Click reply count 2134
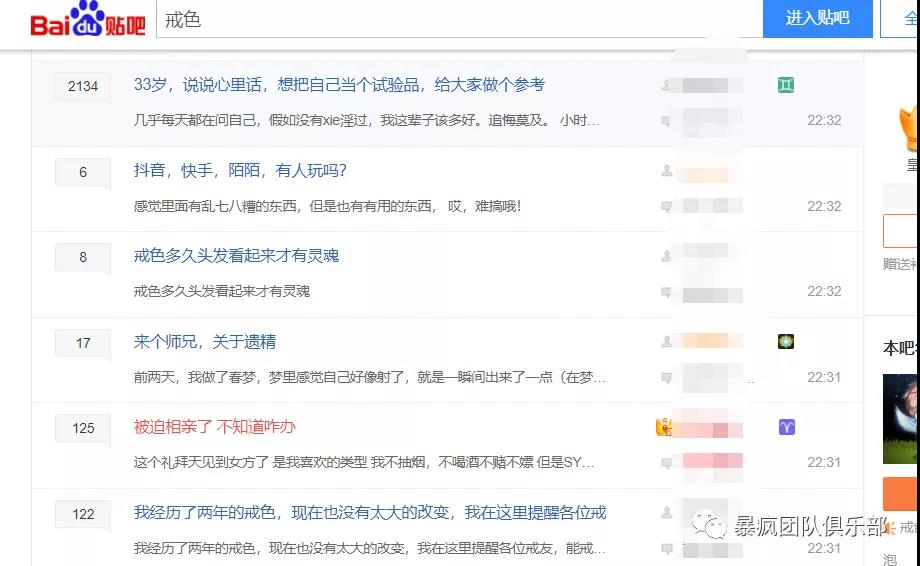Viewport: 920px width, 566px height. [x=83, y=86]
